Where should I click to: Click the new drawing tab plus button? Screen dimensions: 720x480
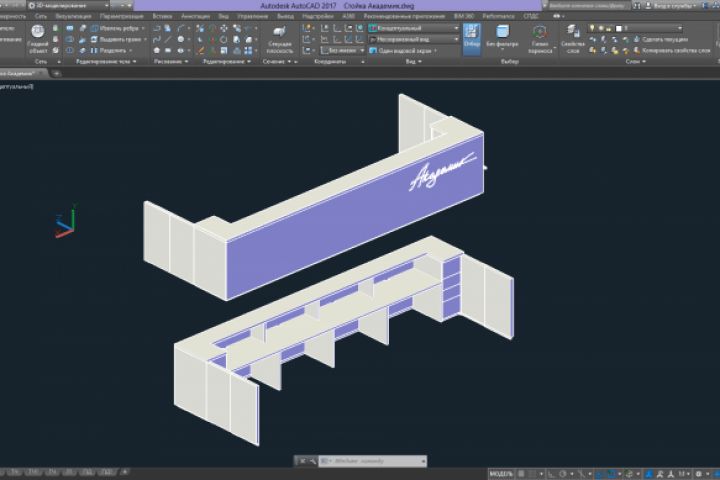[x=56, y=73]
